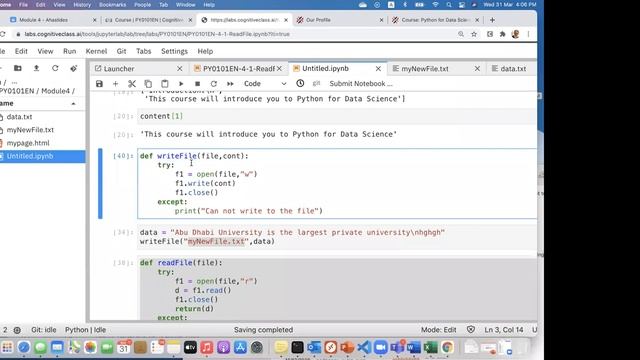
Task: Paste a cell using the clipboard icon
Action: tap(164, 84)
